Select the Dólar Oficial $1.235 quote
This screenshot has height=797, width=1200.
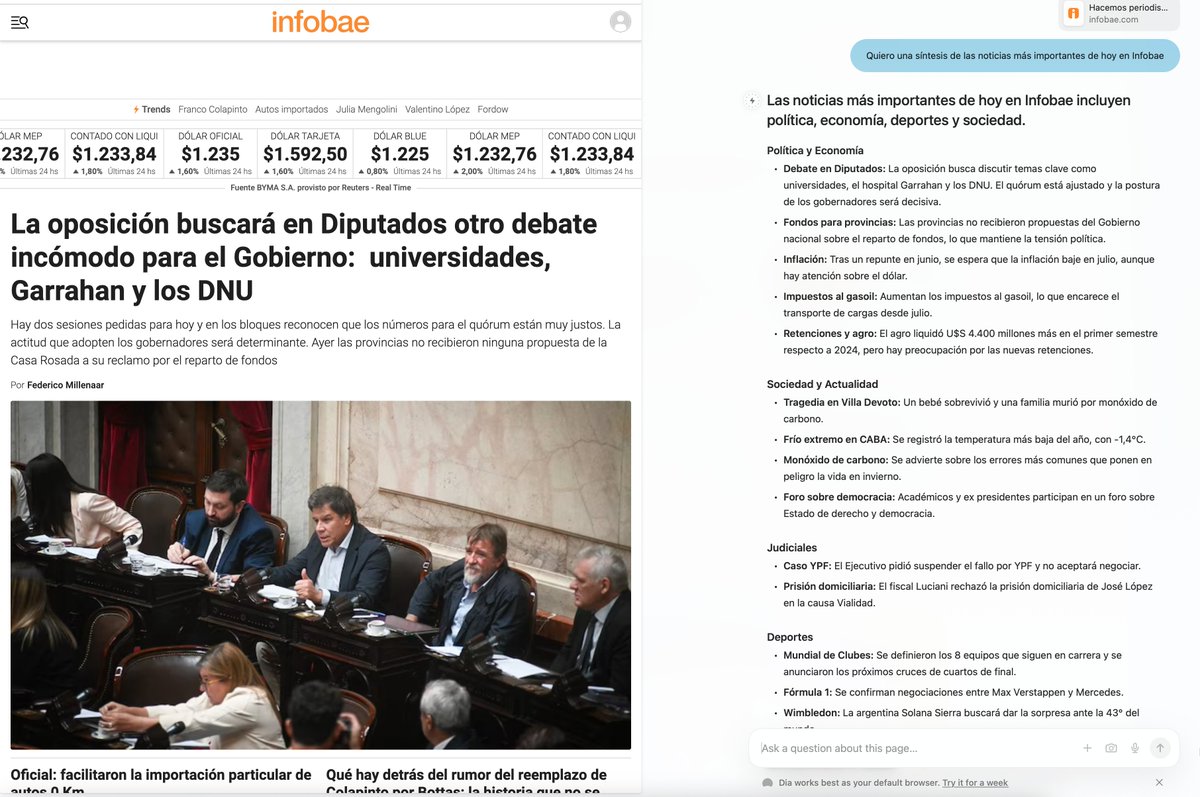(210, 153)
